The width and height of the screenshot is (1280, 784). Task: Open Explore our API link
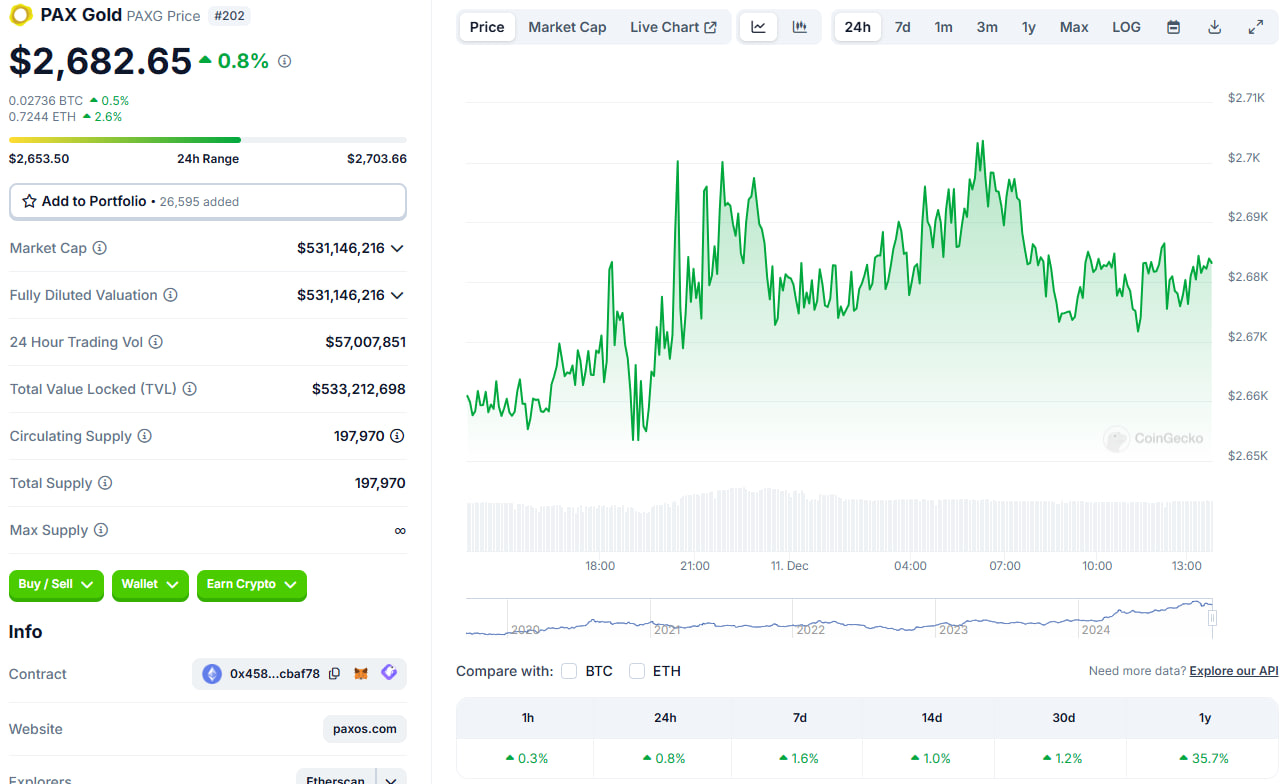pyautogui.click(x=1234, y=671)
